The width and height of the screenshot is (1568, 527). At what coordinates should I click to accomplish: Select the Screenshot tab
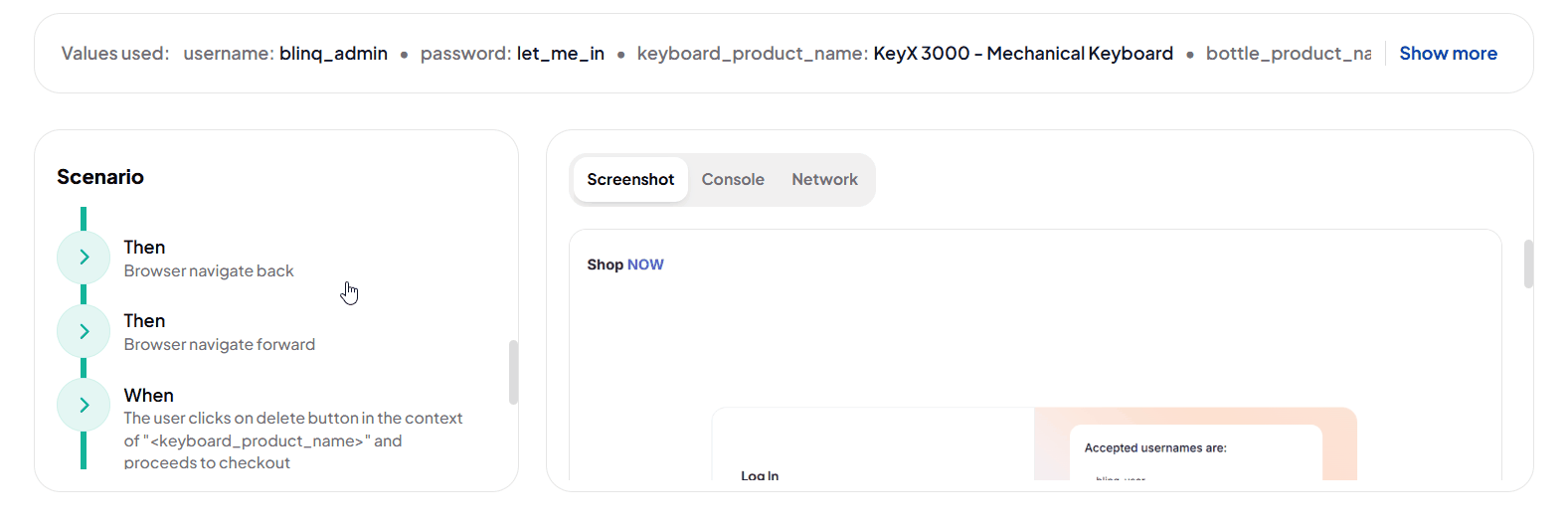(x=630, y=180)
